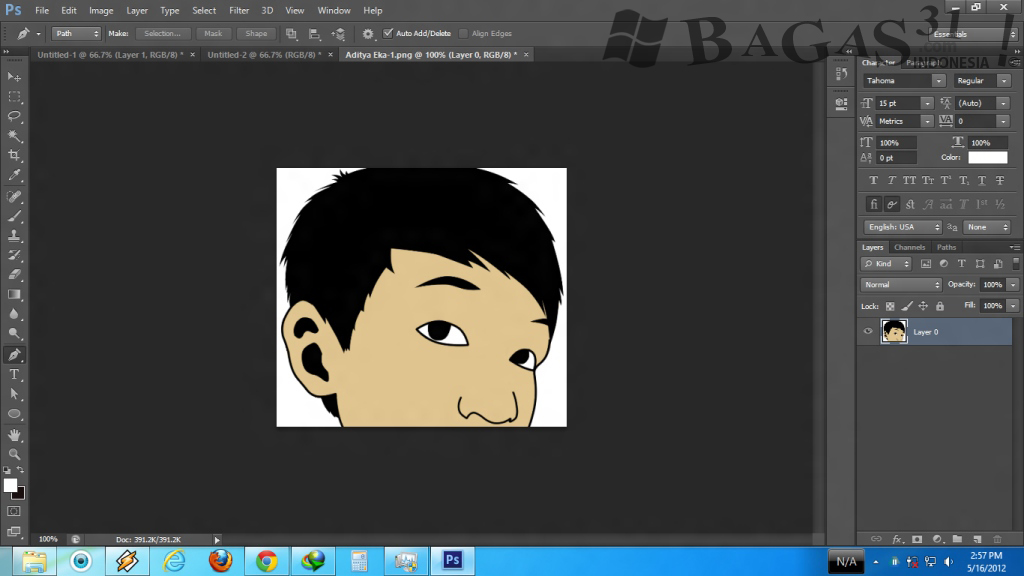Select the Hand tool
Image resolution: width=1024 pixels, height=576 pixels.
point(14,435)
